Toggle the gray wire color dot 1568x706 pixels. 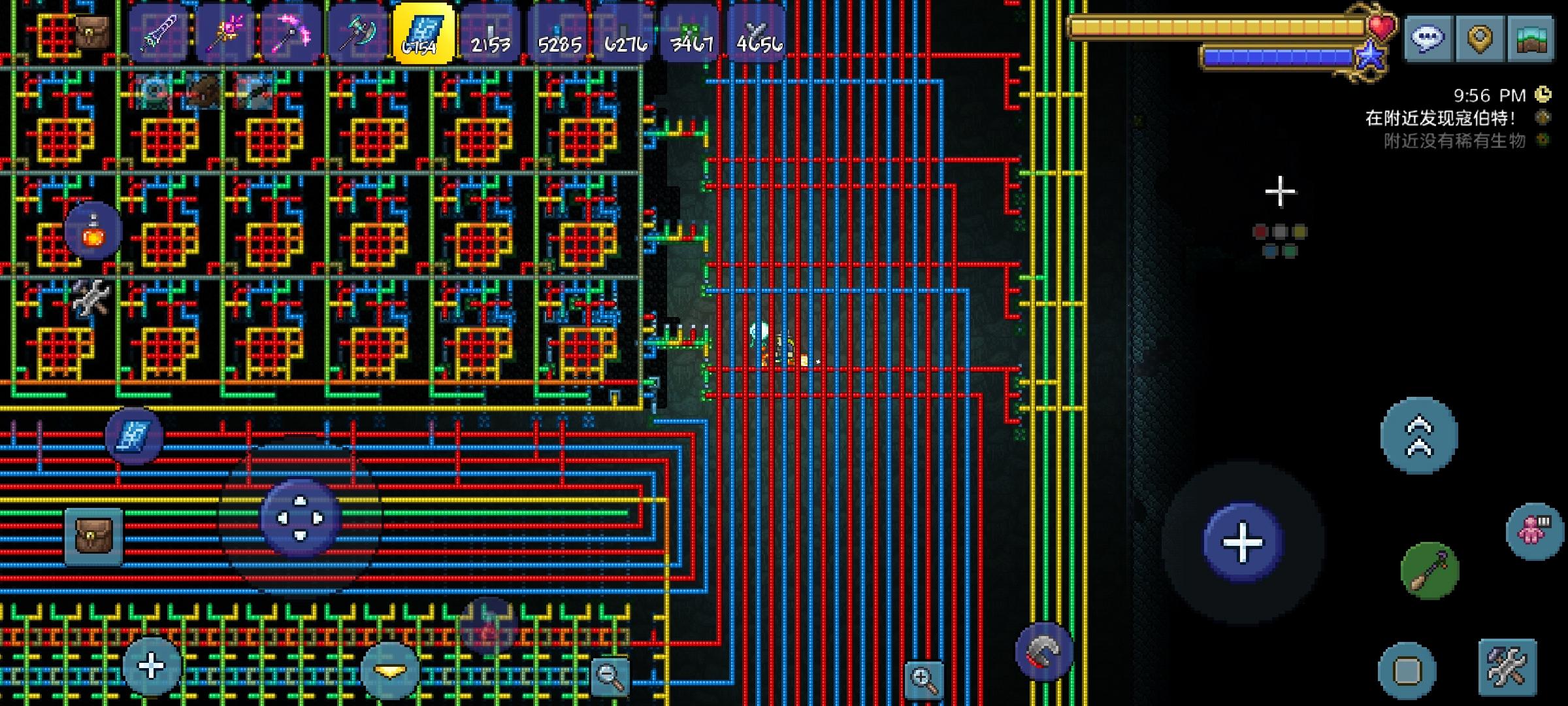1280,231
